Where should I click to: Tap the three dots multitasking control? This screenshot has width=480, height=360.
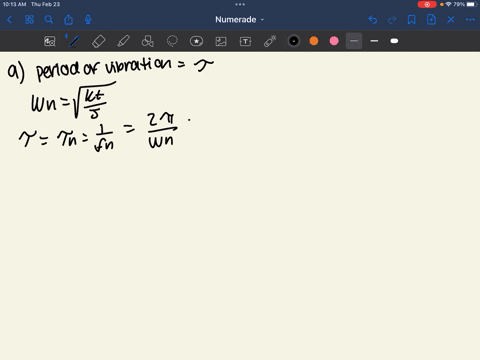coord(240,4)
